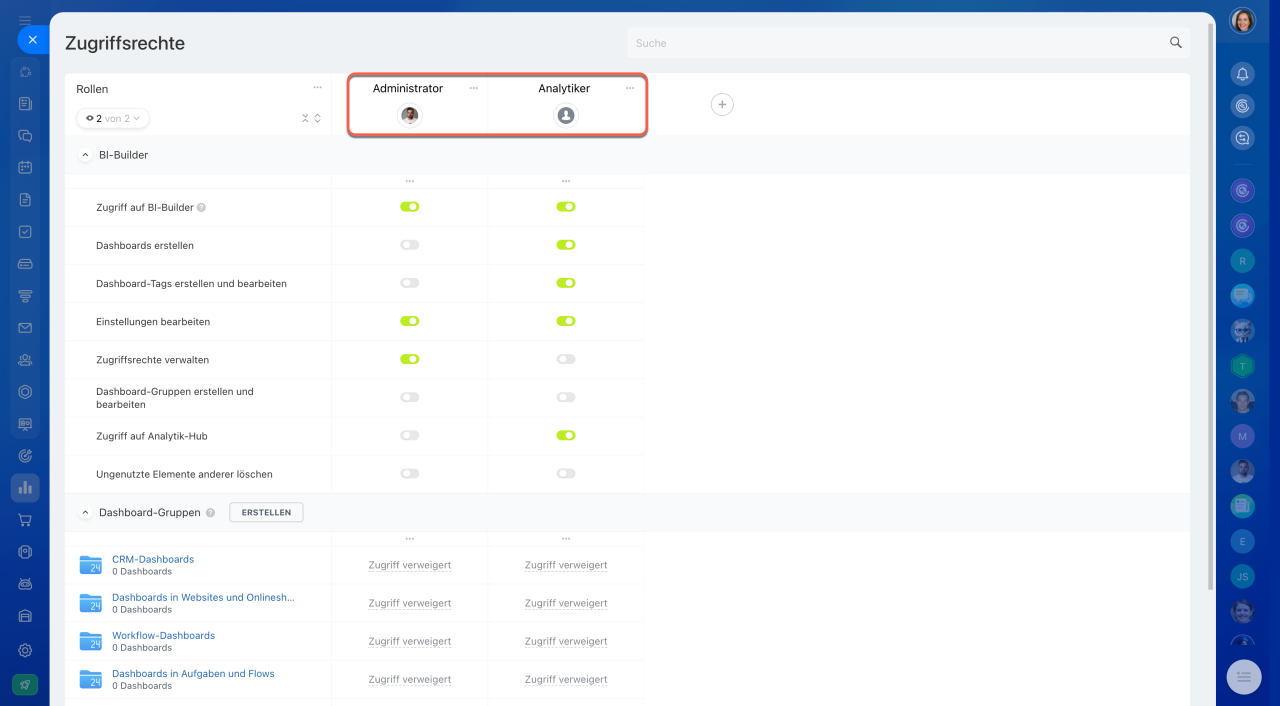Open the calendar icon in left sidebar
The height and width of the screenshot is (706, 1280).
(x=25, y=168)
